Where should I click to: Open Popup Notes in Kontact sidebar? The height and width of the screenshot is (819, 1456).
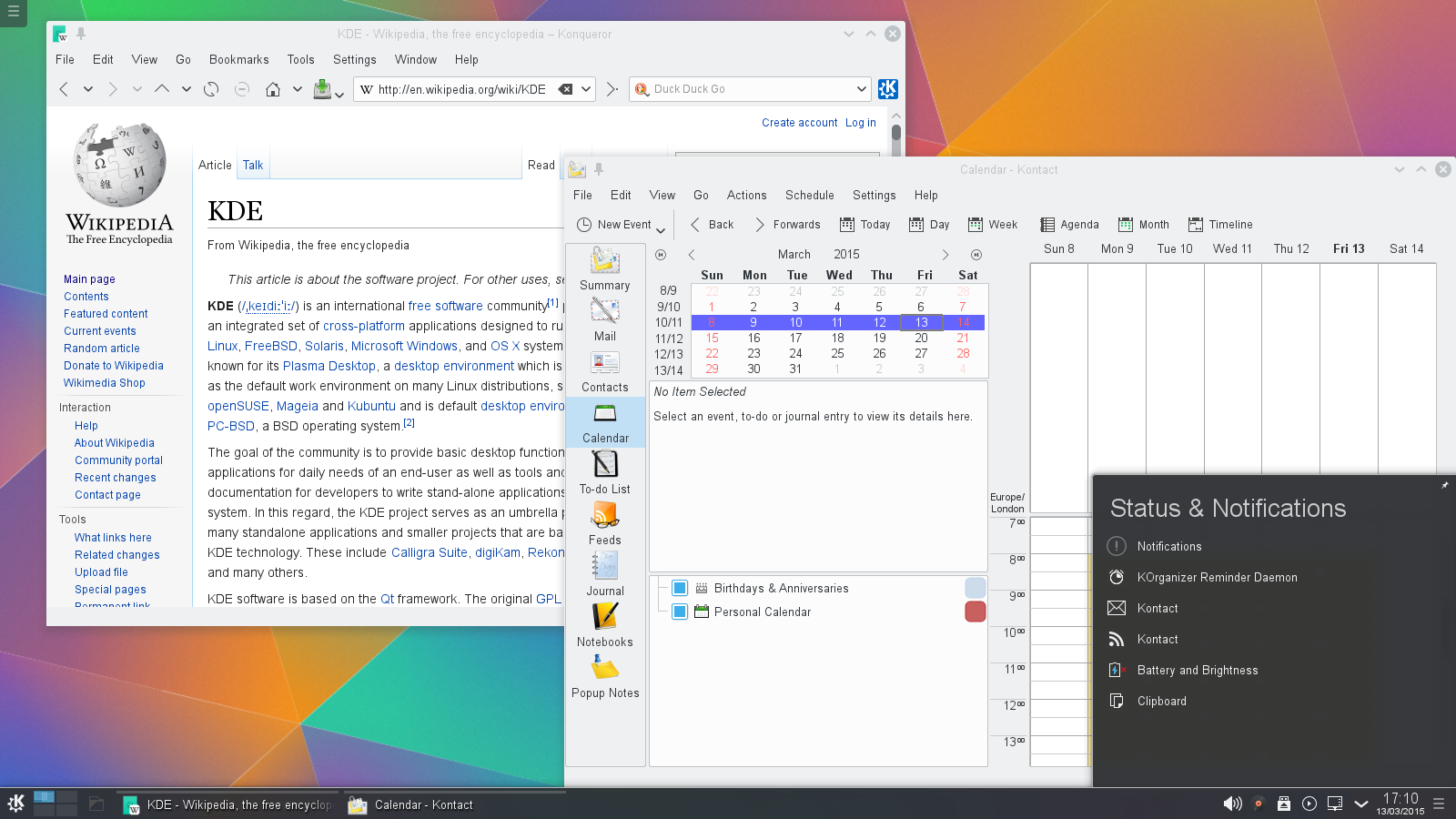pyautogui.click(x=605, y=676)
